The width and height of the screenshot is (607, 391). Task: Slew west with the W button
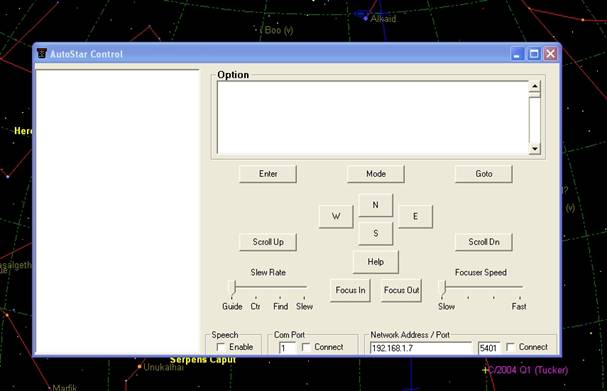tap(336, 216)
